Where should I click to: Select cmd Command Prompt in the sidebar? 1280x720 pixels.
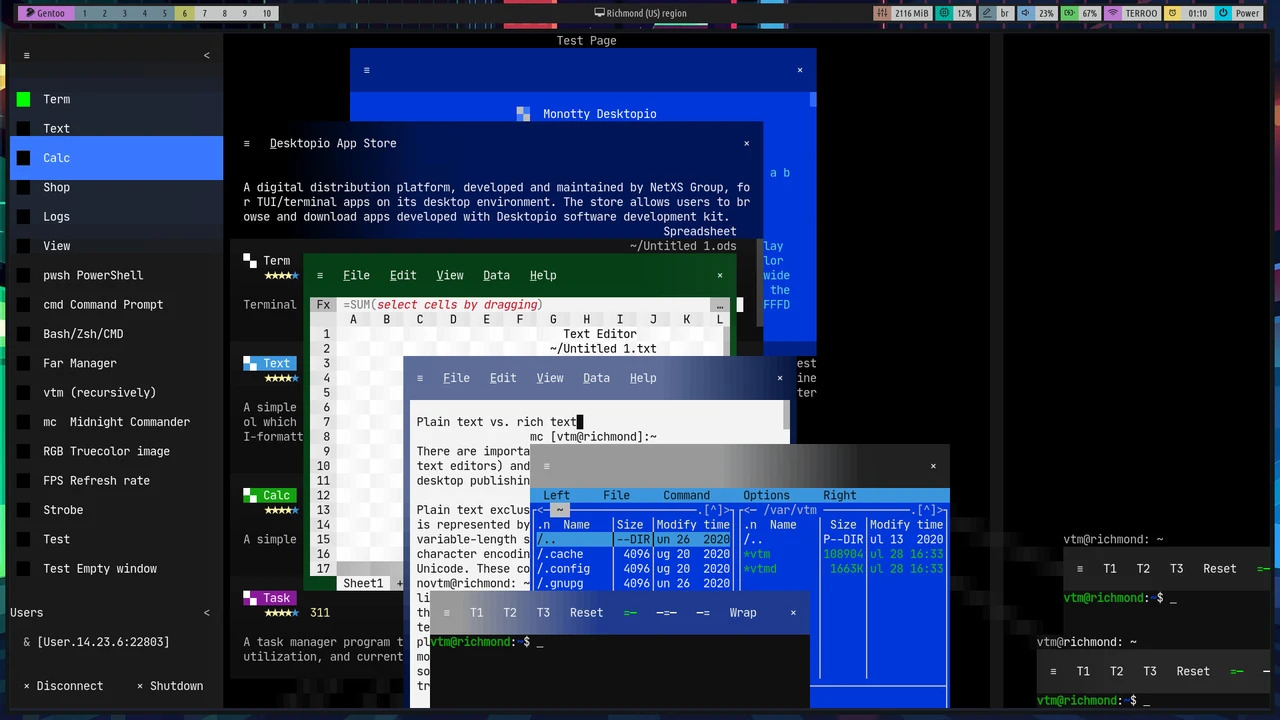click(116, 304)
